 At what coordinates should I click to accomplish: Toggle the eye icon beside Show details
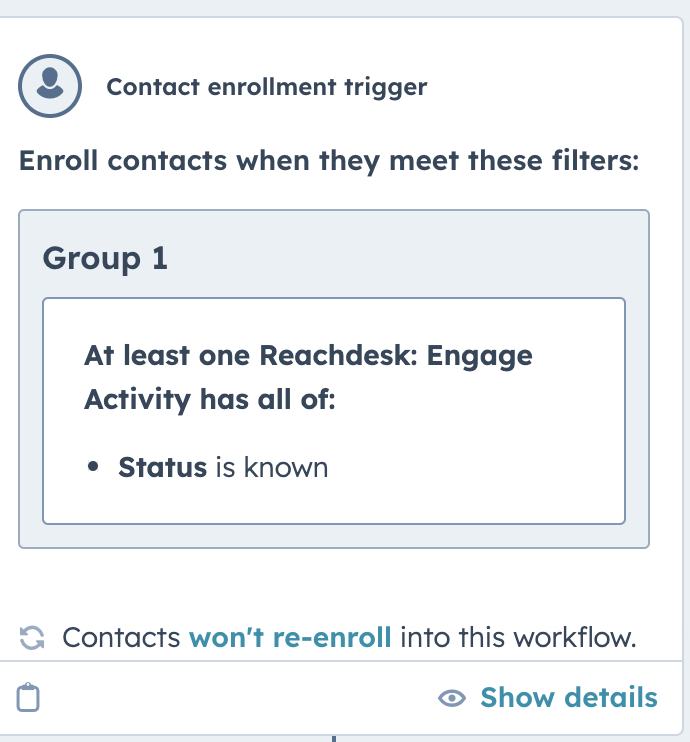pos(452,698)
